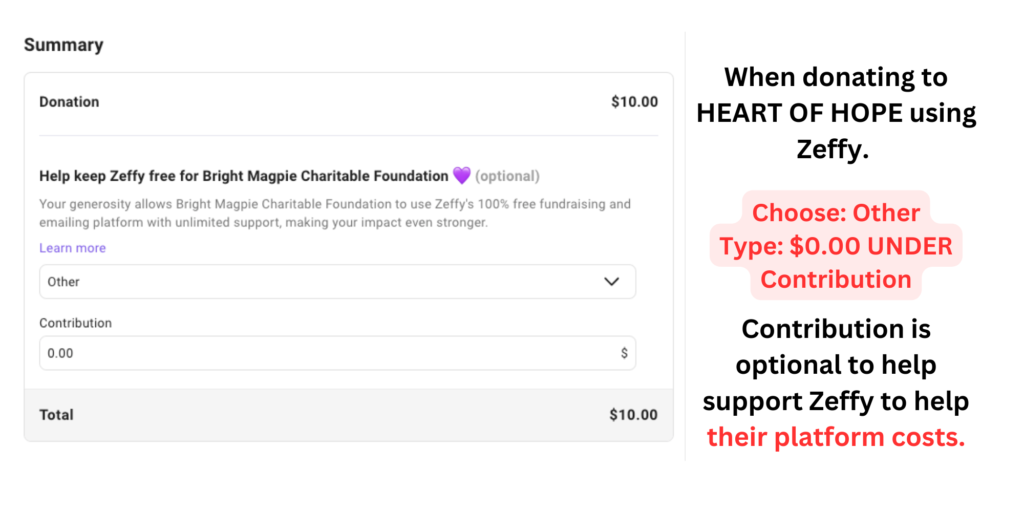Click the Donation $10.00 amount
The height and width of the screenshot is (512, 1024).
634,101
